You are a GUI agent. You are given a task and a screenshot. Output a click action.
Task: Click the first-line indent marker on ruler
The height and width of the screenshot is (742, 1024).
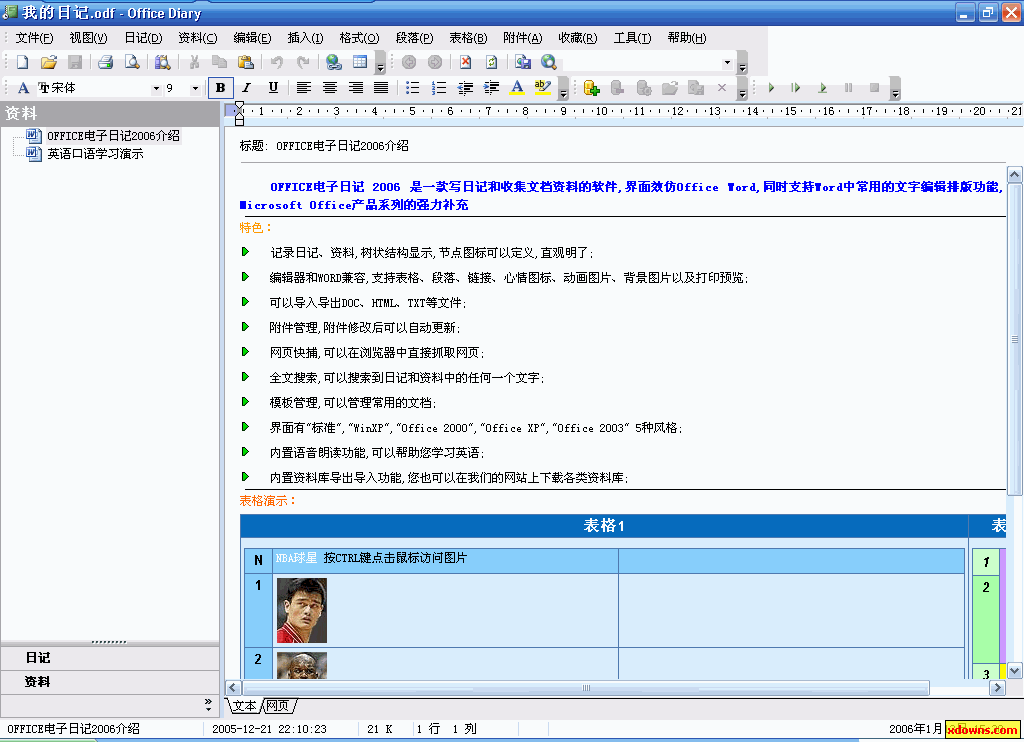pos(240,106)
